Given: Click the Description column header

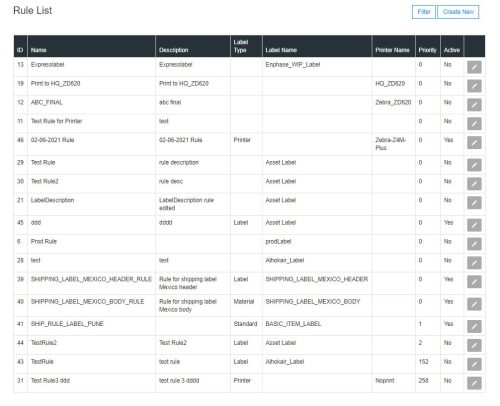Looking at the screenshot, I should [174, 50].
